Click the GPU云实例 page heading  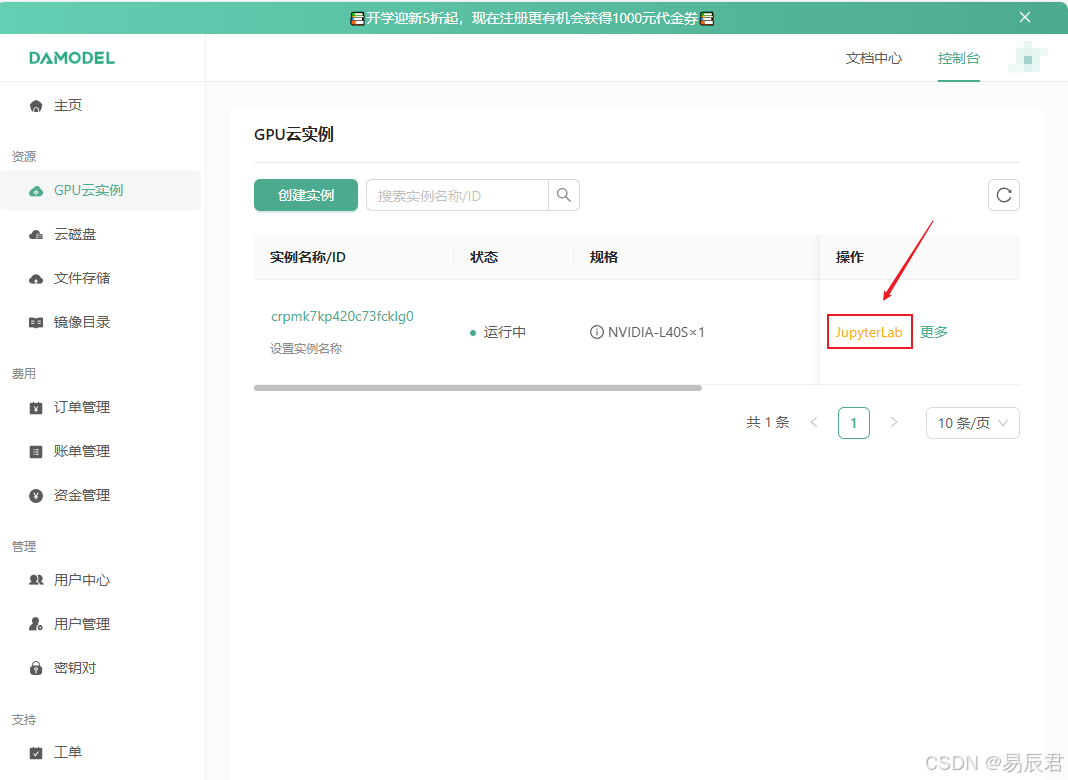pos(294,134)
